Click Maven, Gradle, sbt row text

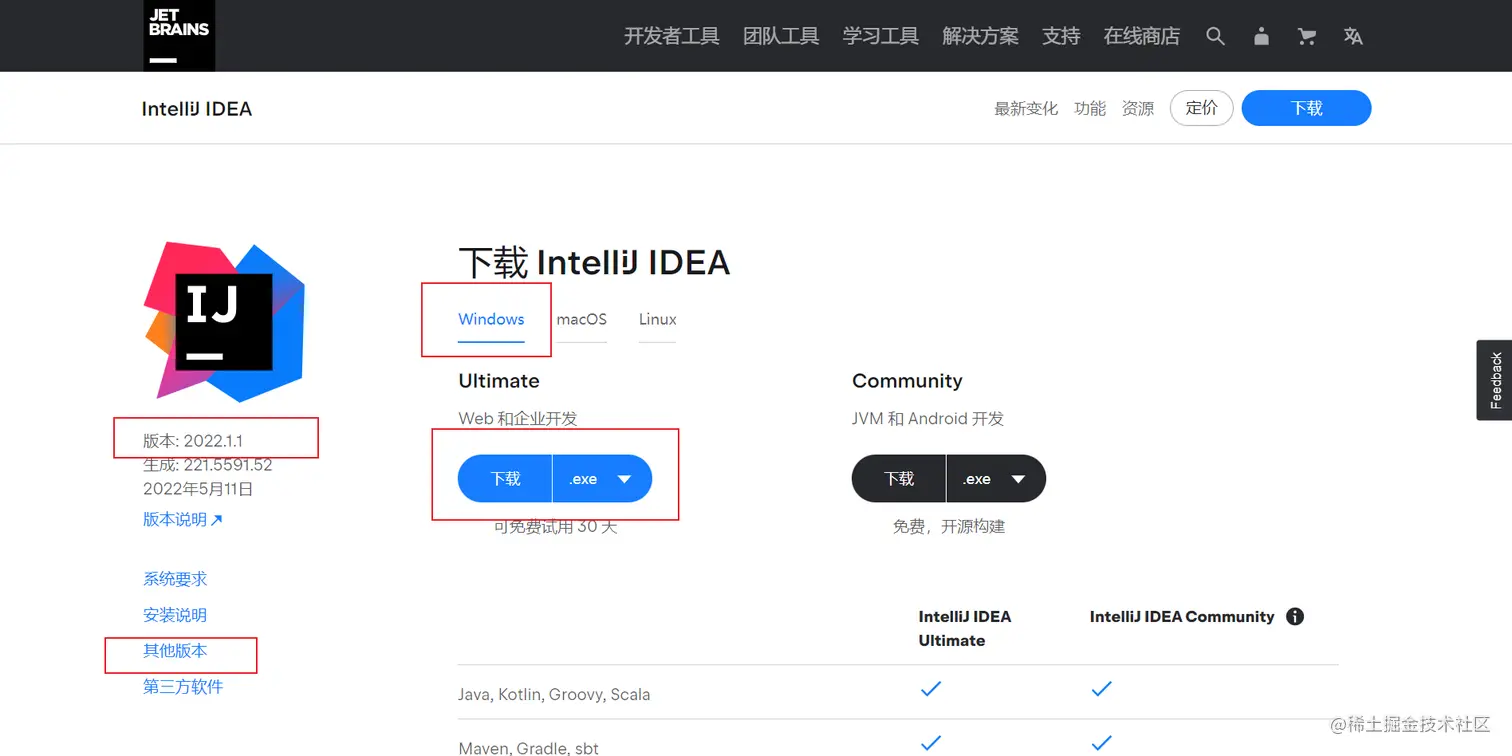[528, 747]
